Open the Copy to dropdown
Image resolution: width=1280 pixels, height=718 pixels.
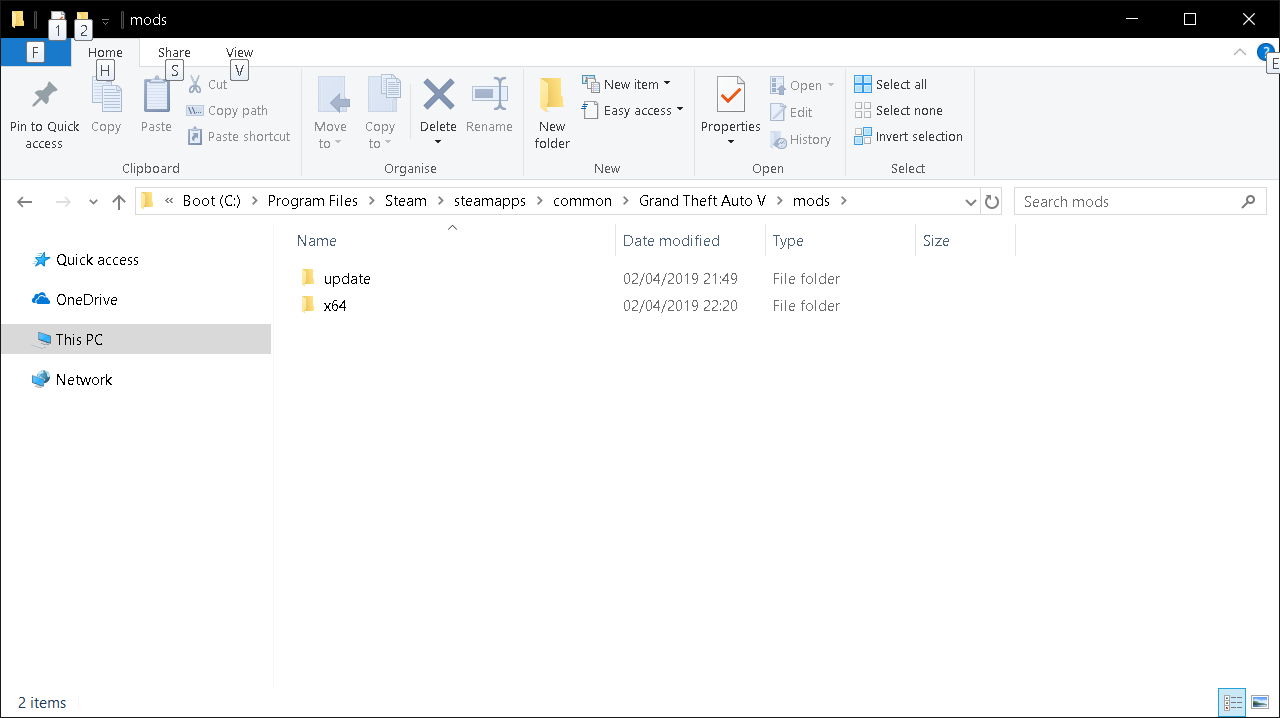pyautogui.click(x=380, y=136)
